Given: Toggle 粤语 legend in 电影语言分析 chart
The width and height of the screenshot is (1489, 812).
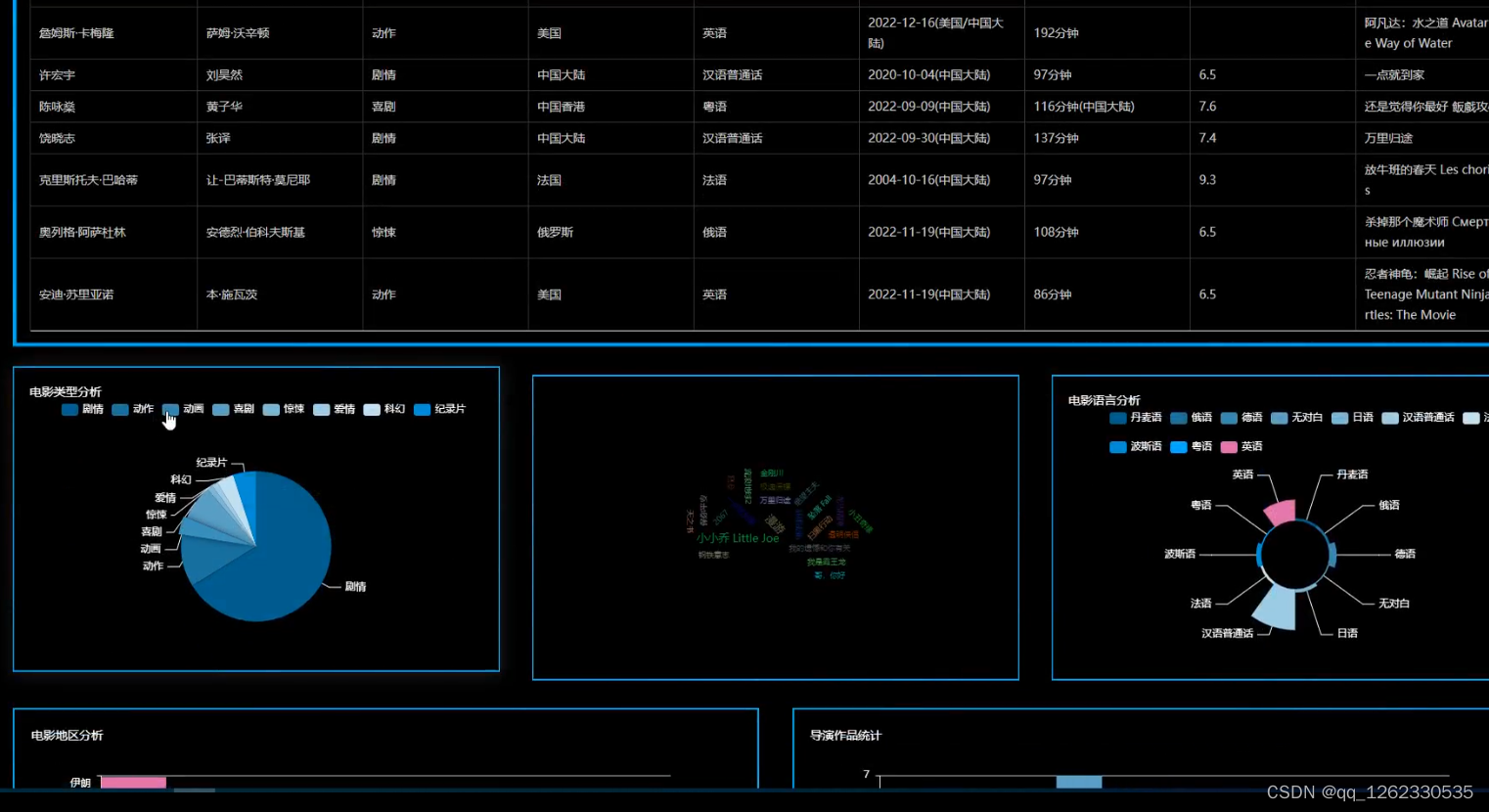Looking at the screenshot, I should [1192, 447].
